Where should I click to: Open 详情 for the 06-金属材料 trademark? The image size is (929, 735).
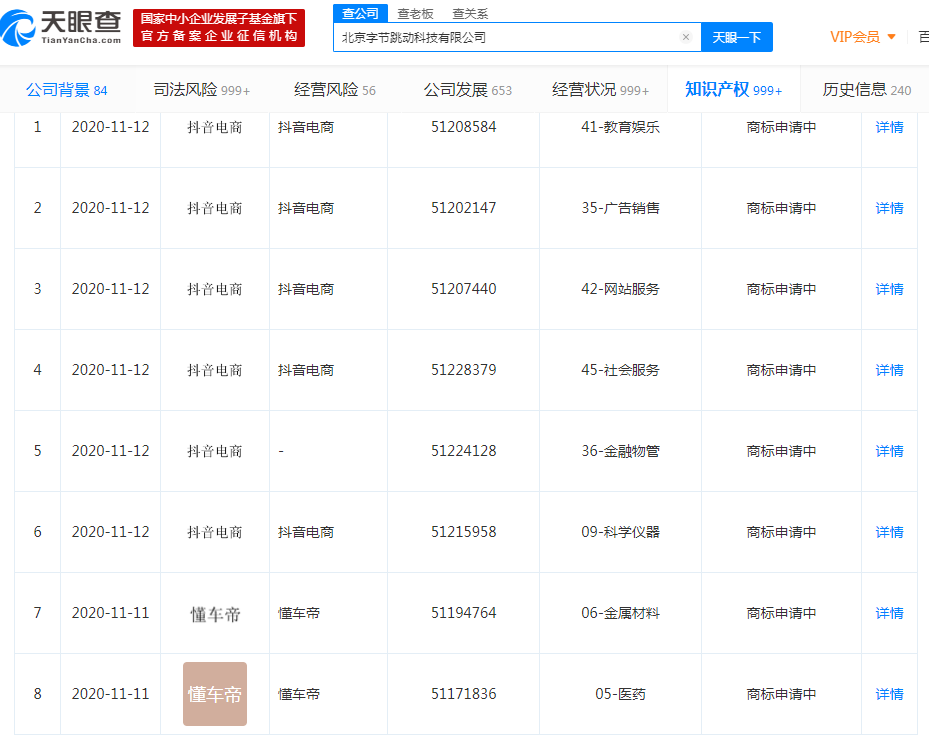(x=888, y=612)
